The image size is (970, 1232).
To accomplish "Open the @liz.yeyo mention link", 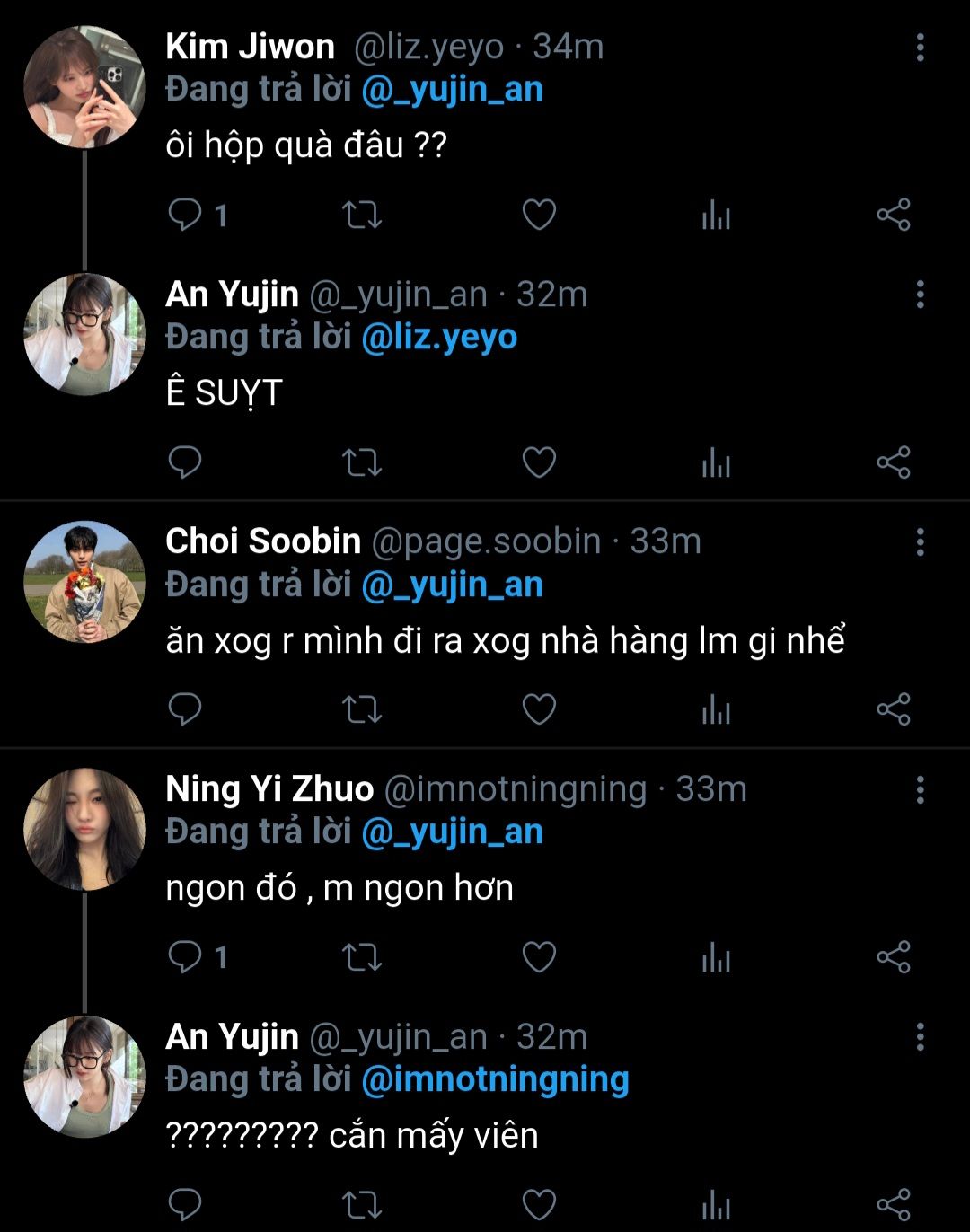I will point(439,338).
